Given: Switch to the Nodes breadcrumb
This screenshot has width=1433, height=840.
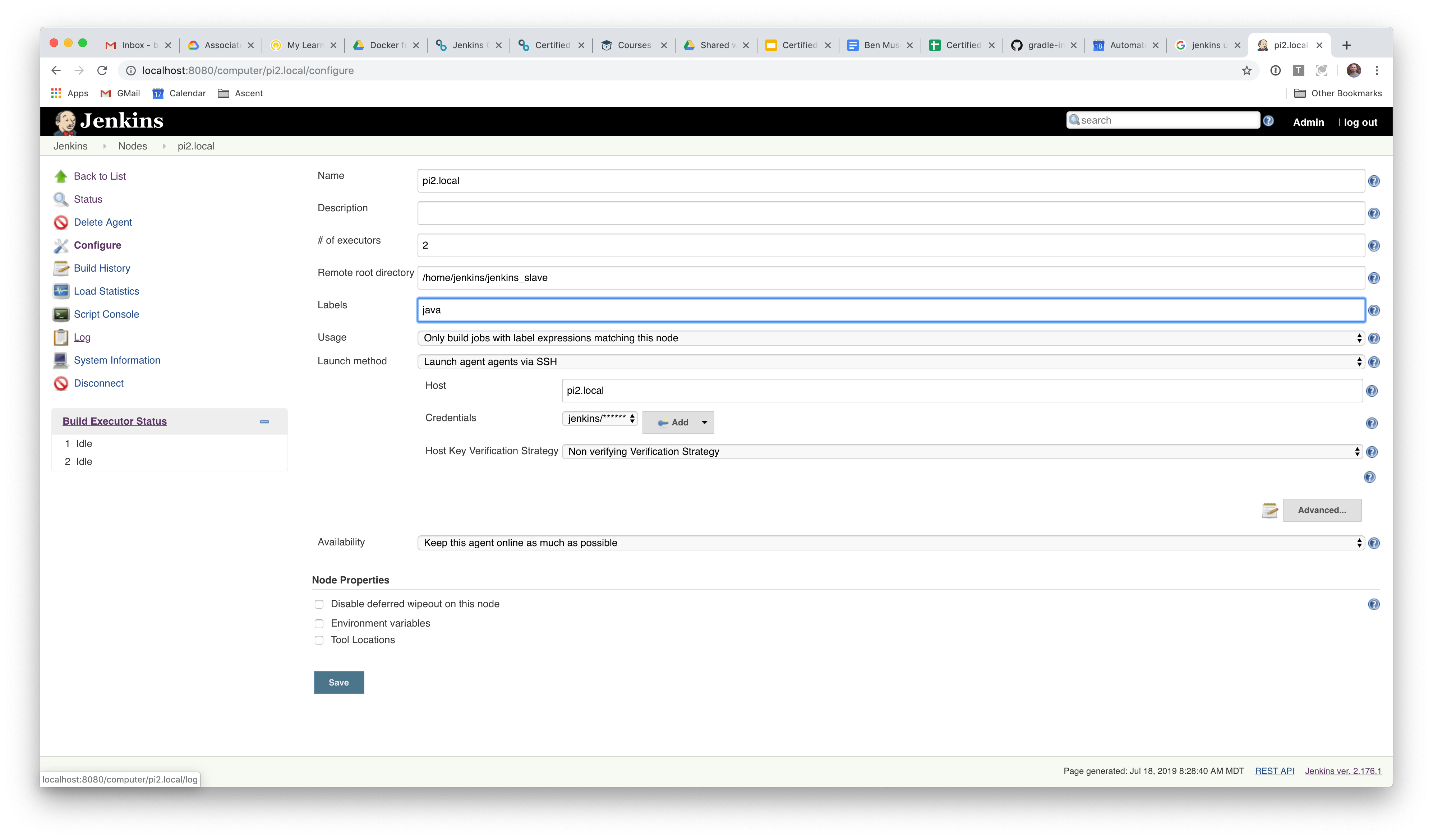Looking at the screenshot, I should tap(133, 146).
